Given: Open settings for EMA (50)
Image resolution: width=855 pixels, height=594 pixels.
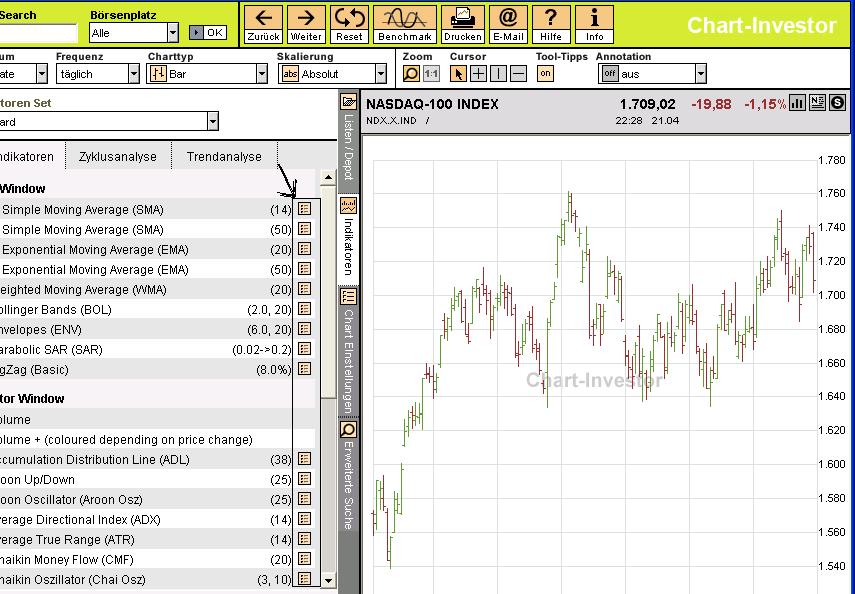Looking at the screenshot, I should pyautogui.click(x=304, y=269).
